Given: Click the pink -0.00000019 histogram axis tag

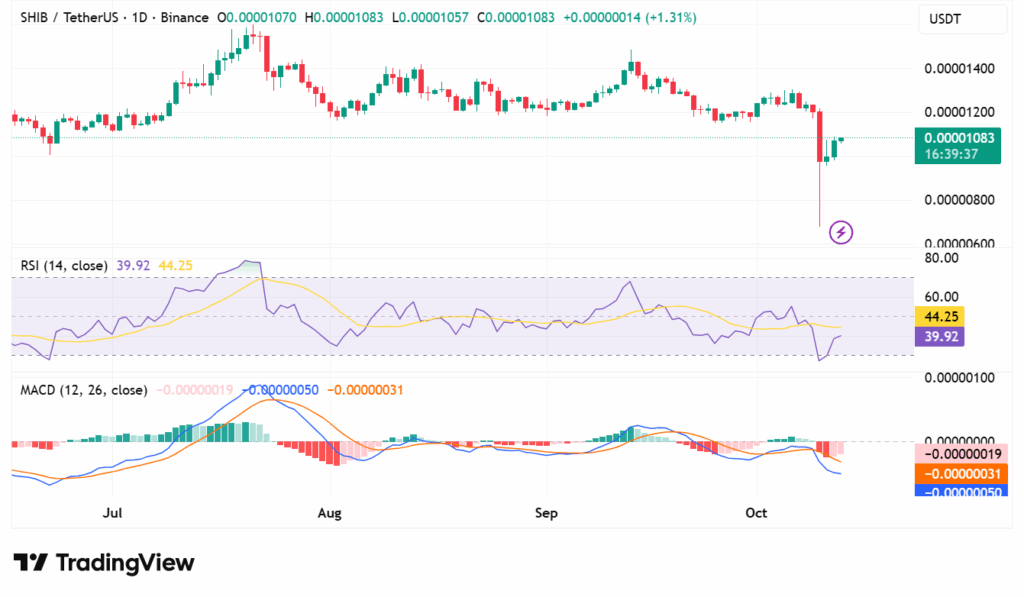Looking at the screenshot, I should click(x=958, y=455).
